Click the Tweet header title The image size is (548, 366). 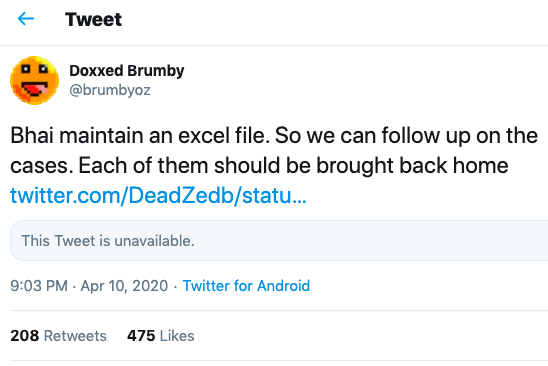(93, 19)
